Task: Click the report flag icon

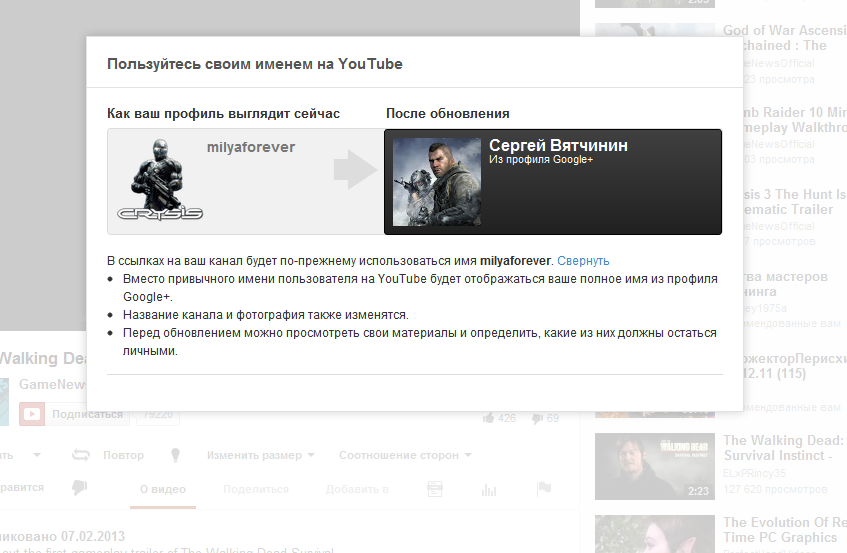Action: (544, 489)
